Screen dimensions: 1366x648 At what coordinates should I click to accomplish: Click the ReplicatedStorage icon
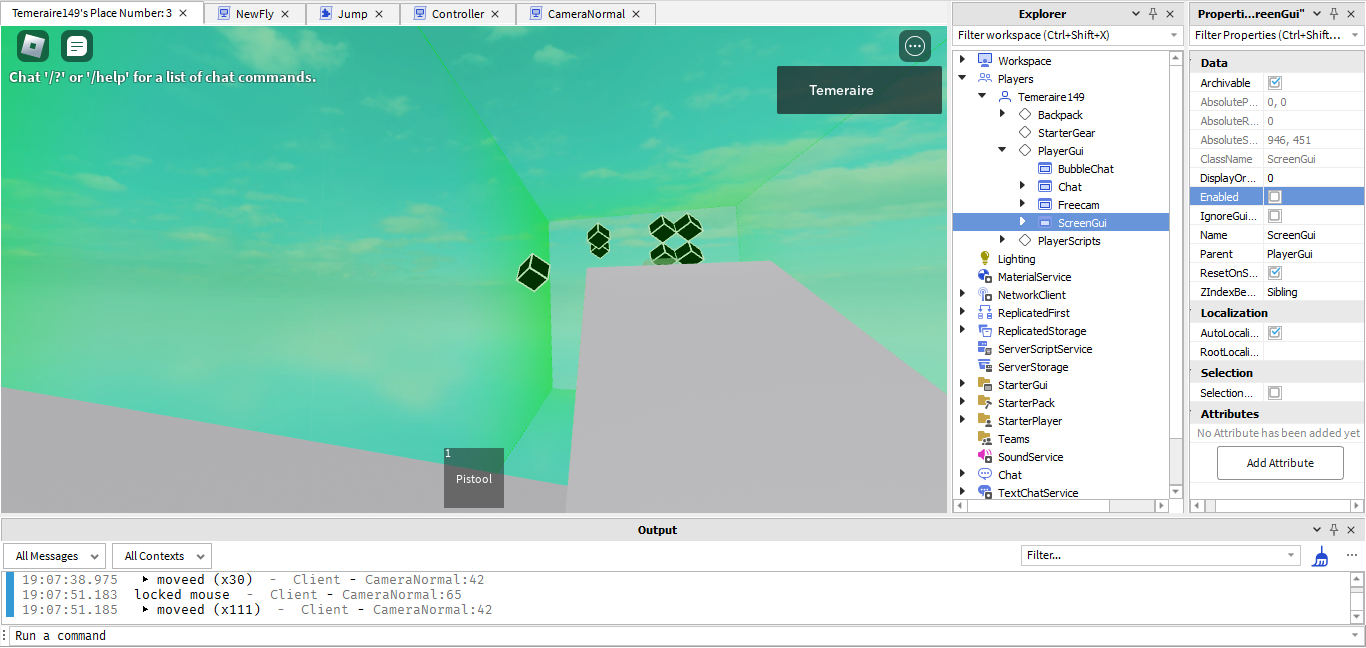985,331
